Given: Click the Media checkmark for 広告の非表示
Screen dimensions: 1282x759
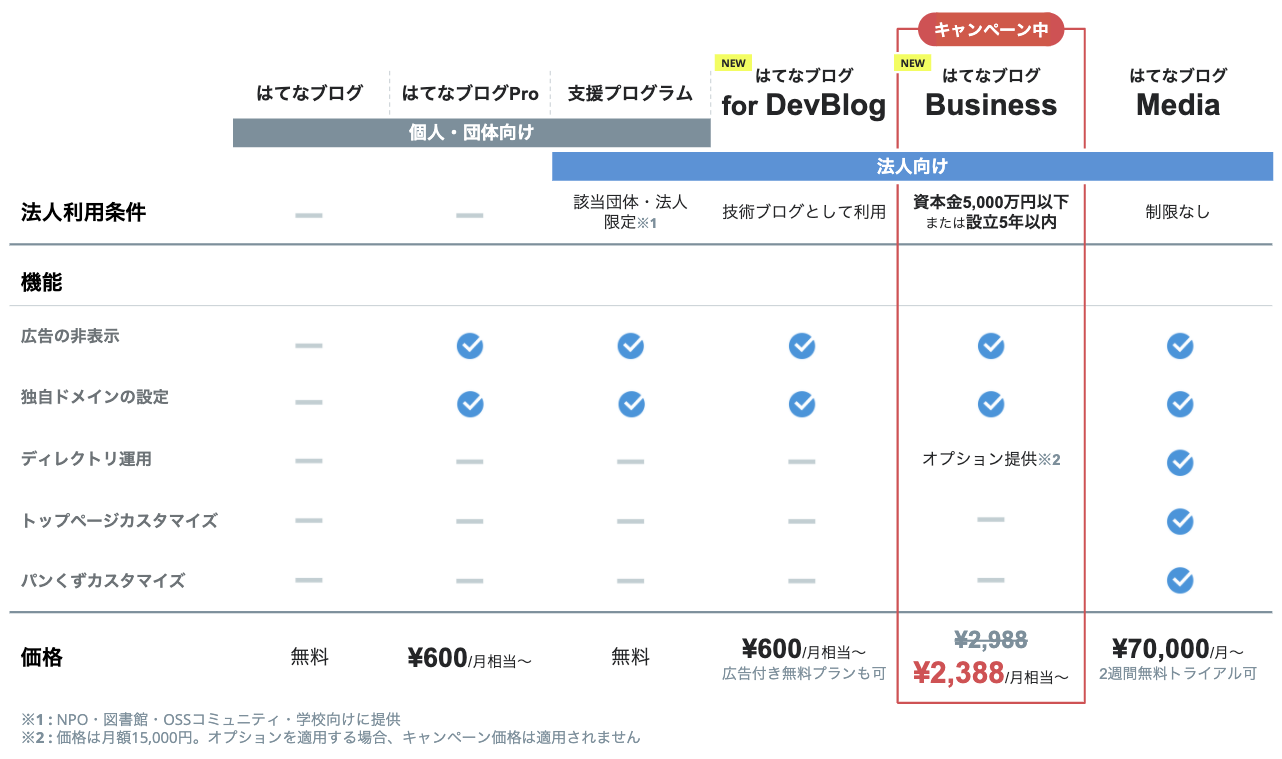Looking at the screenshot, I should (x=1180, y=346).
